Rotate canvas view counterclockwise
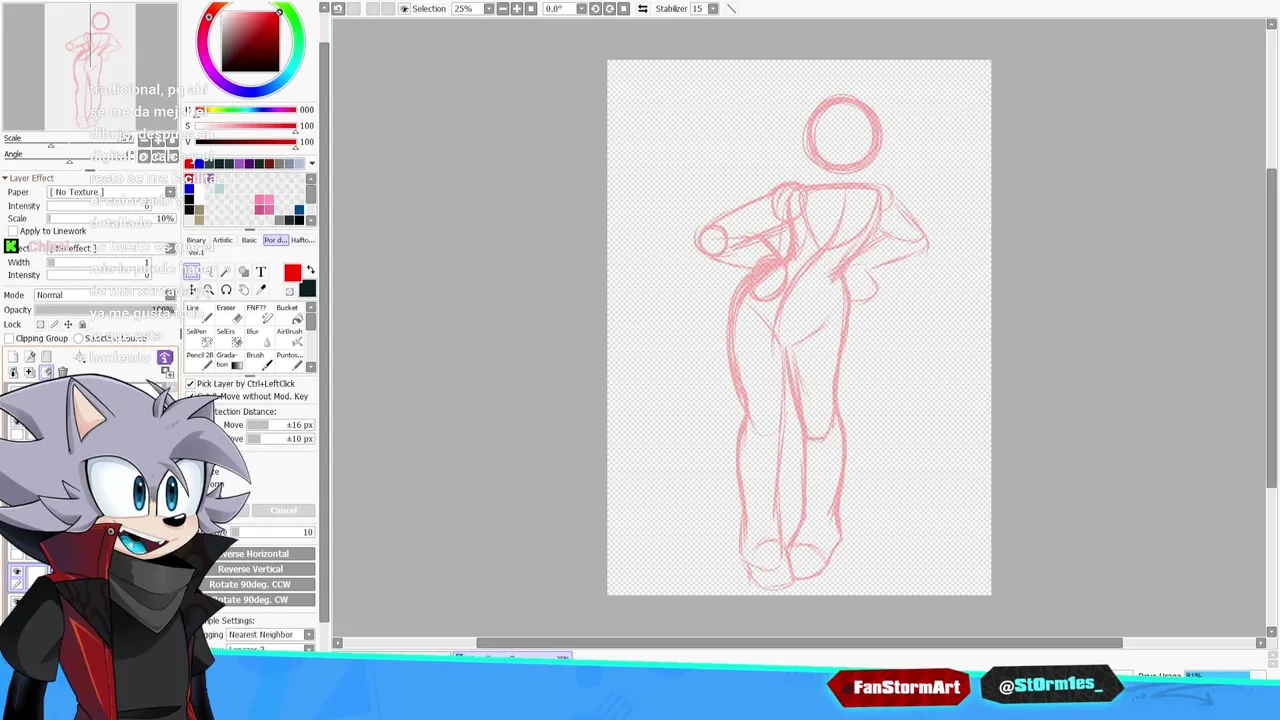 pos(595,8)
